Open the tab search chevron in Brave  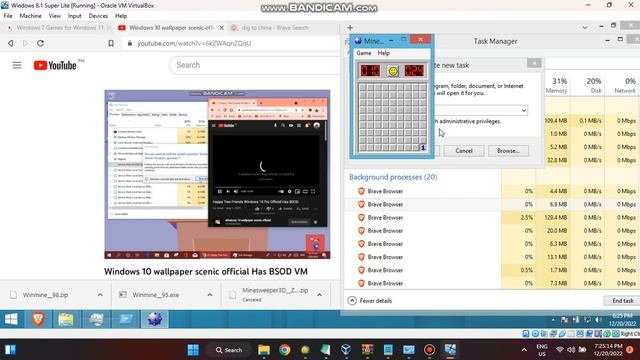click(x=585, y=28)
